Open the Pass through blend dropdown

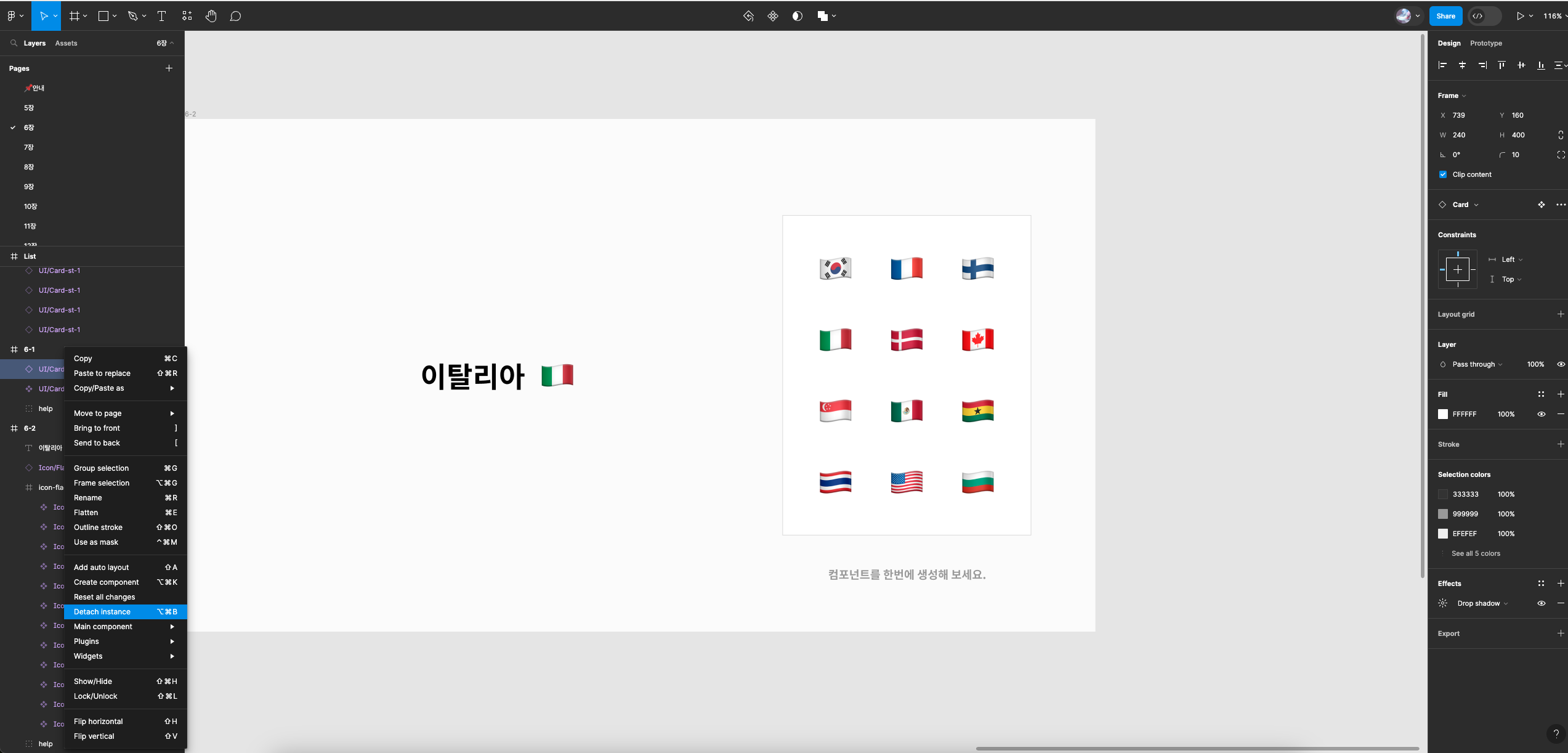[x=1477, y=364]
